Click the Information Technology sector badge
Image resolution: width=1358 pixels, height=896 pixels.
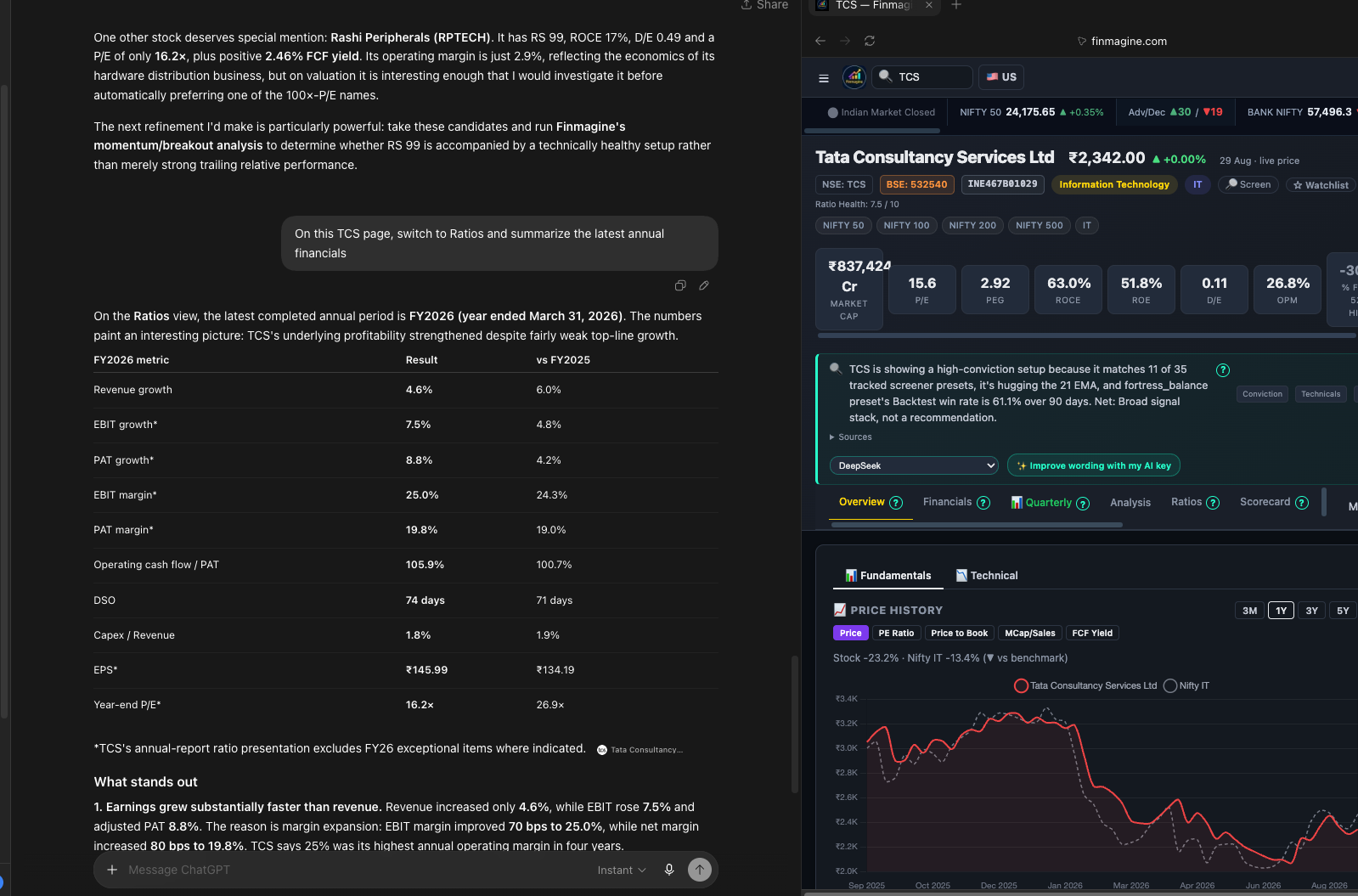click(1114, 184)
